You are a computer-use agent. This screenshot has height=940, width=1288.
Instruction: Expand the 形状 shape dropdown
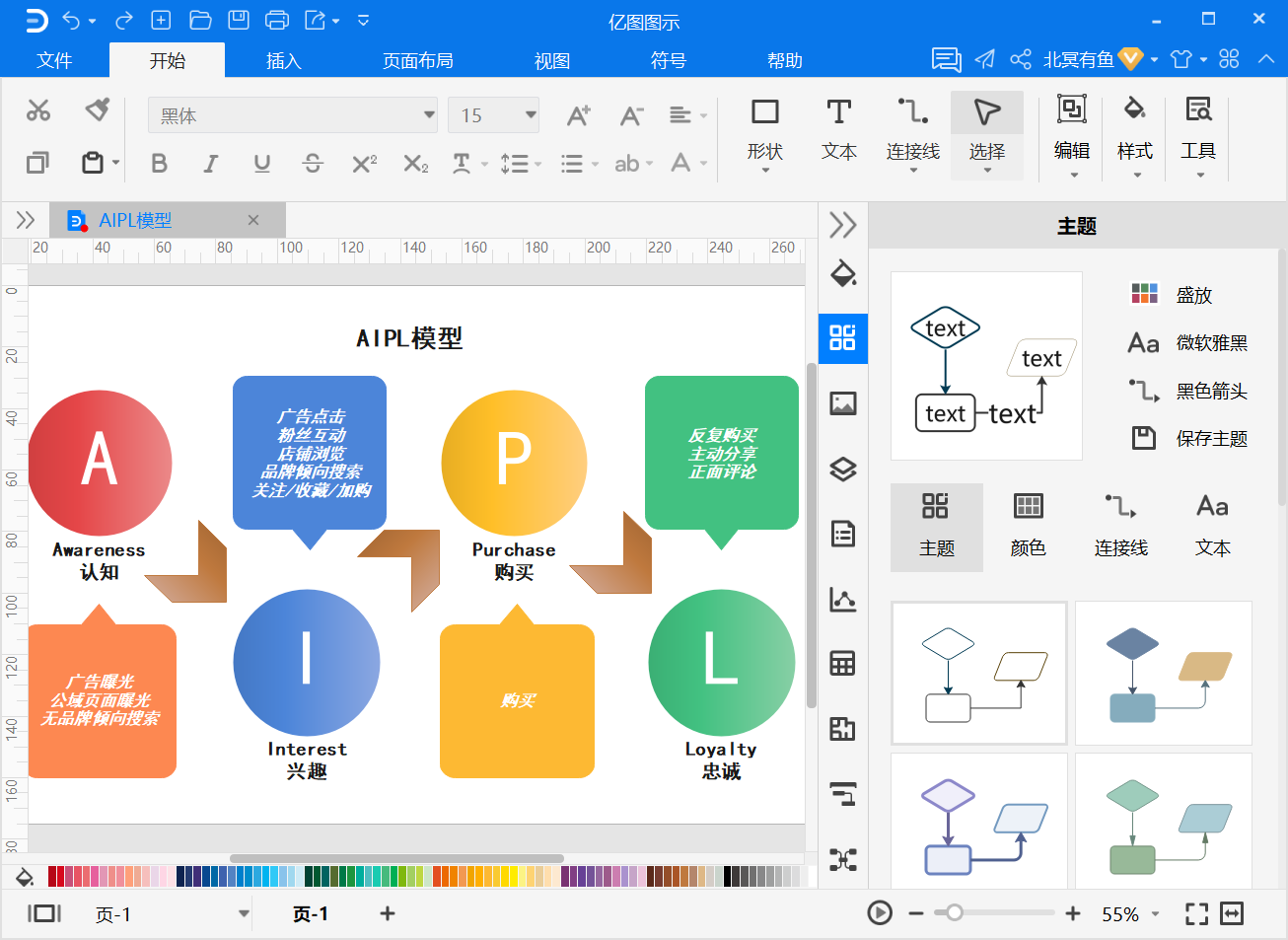[765, 170]
